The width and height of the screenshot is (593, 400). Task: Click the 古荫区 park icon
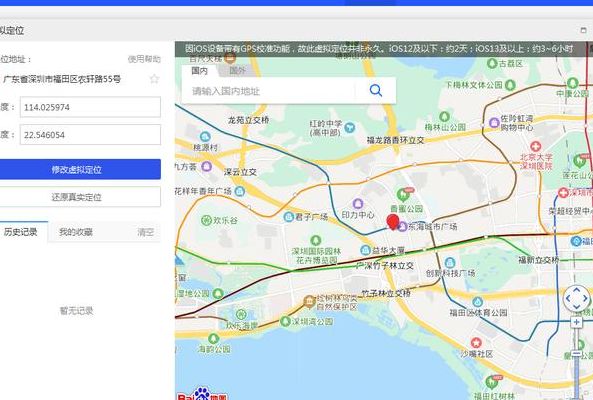click(x=492, y=63)
